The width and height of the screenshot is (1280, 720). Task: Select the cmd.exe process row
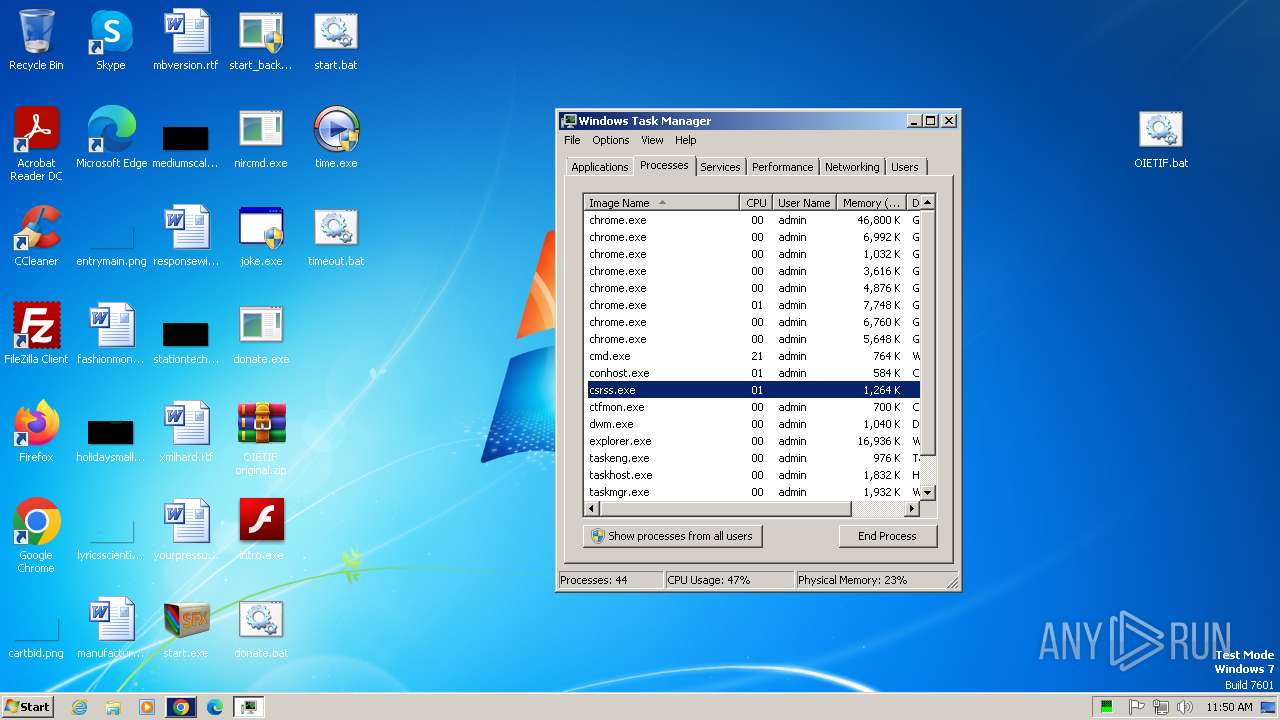tap(752, 356)
